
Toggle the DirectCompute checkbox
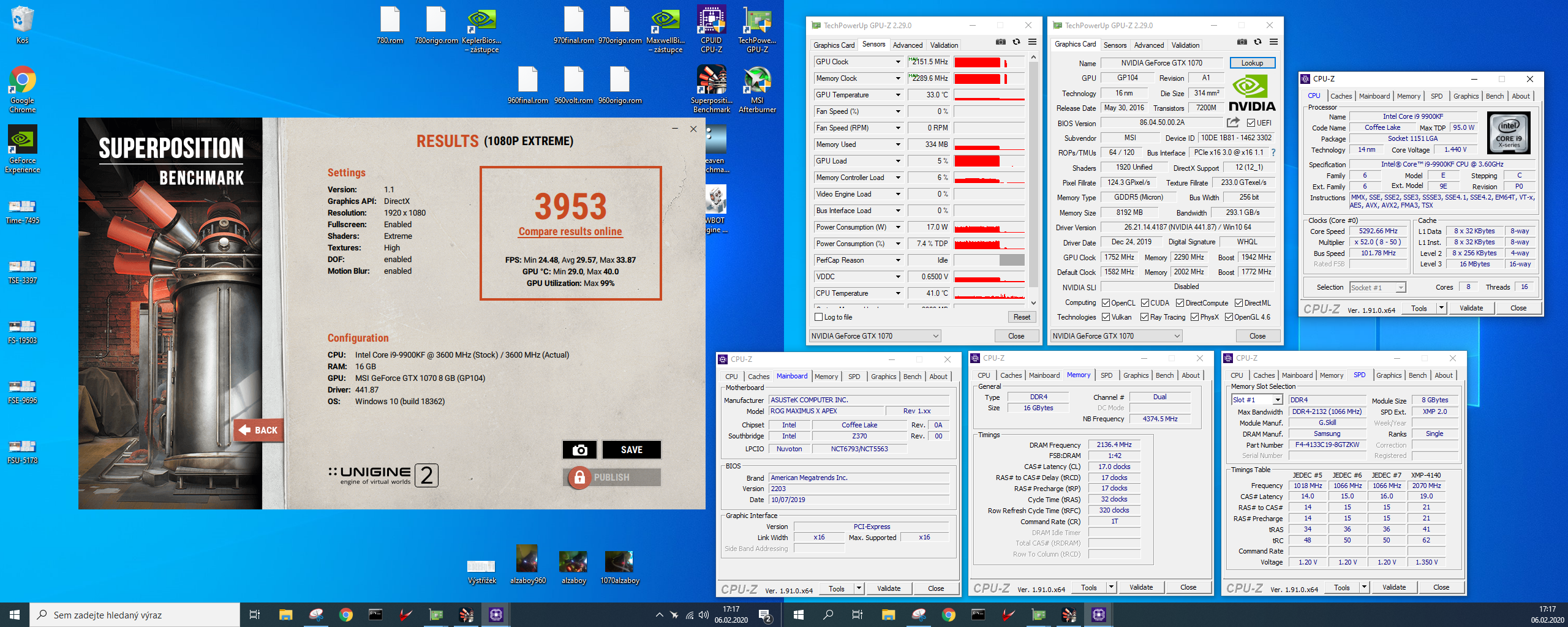tap(1180, 303)
